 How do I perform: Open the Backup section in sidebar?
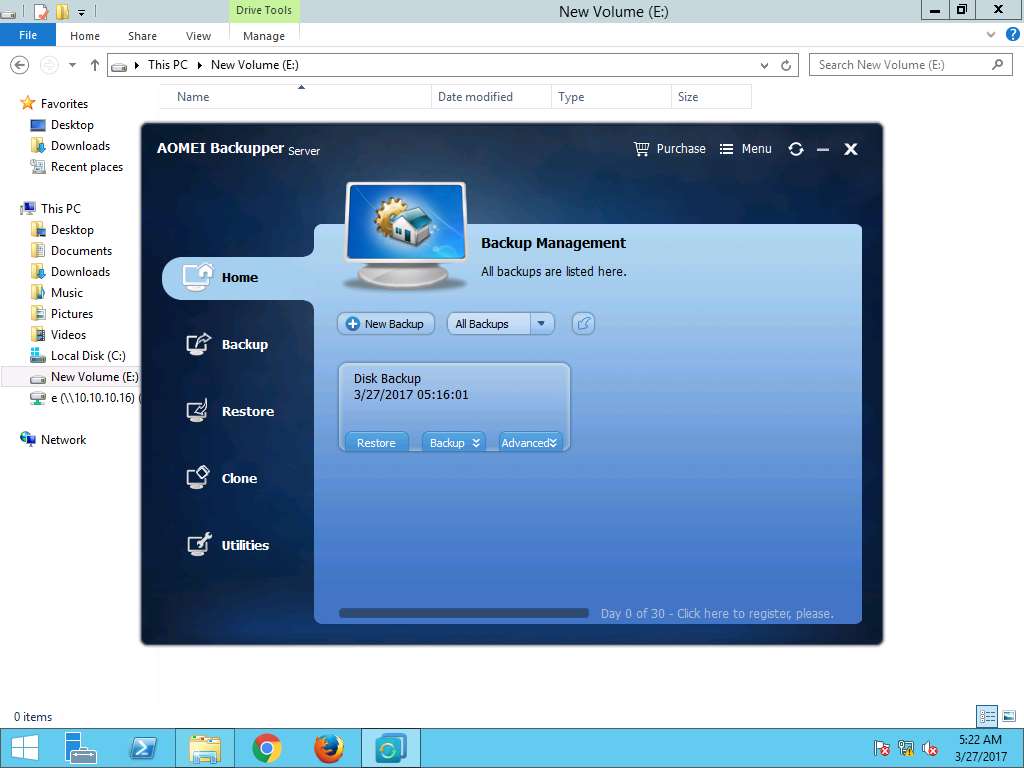(227, 344)
